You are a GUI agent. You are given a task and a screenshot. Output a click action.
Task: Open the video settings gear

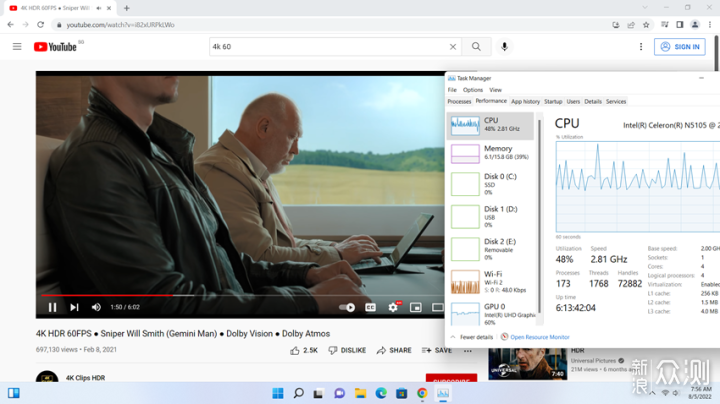tap(393, 307)
